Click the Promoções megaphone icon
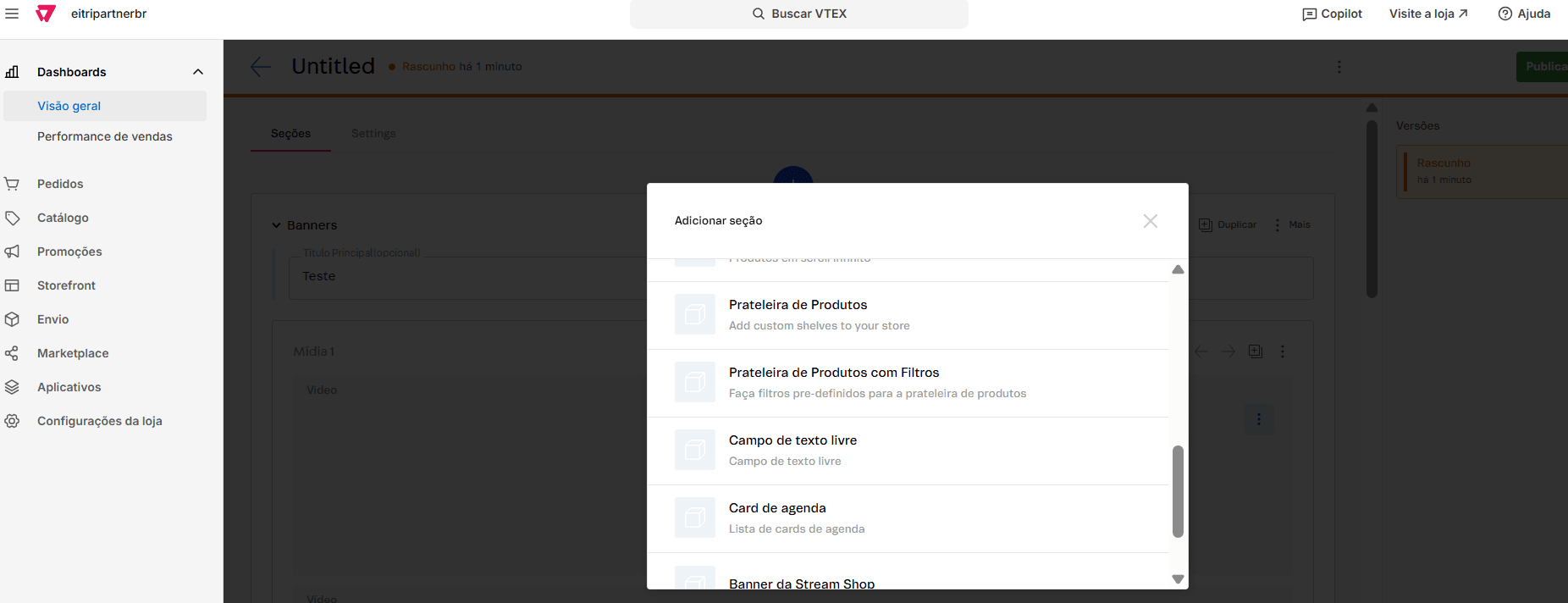Screen dimensions: 1568x603 (x=12, y=252)
